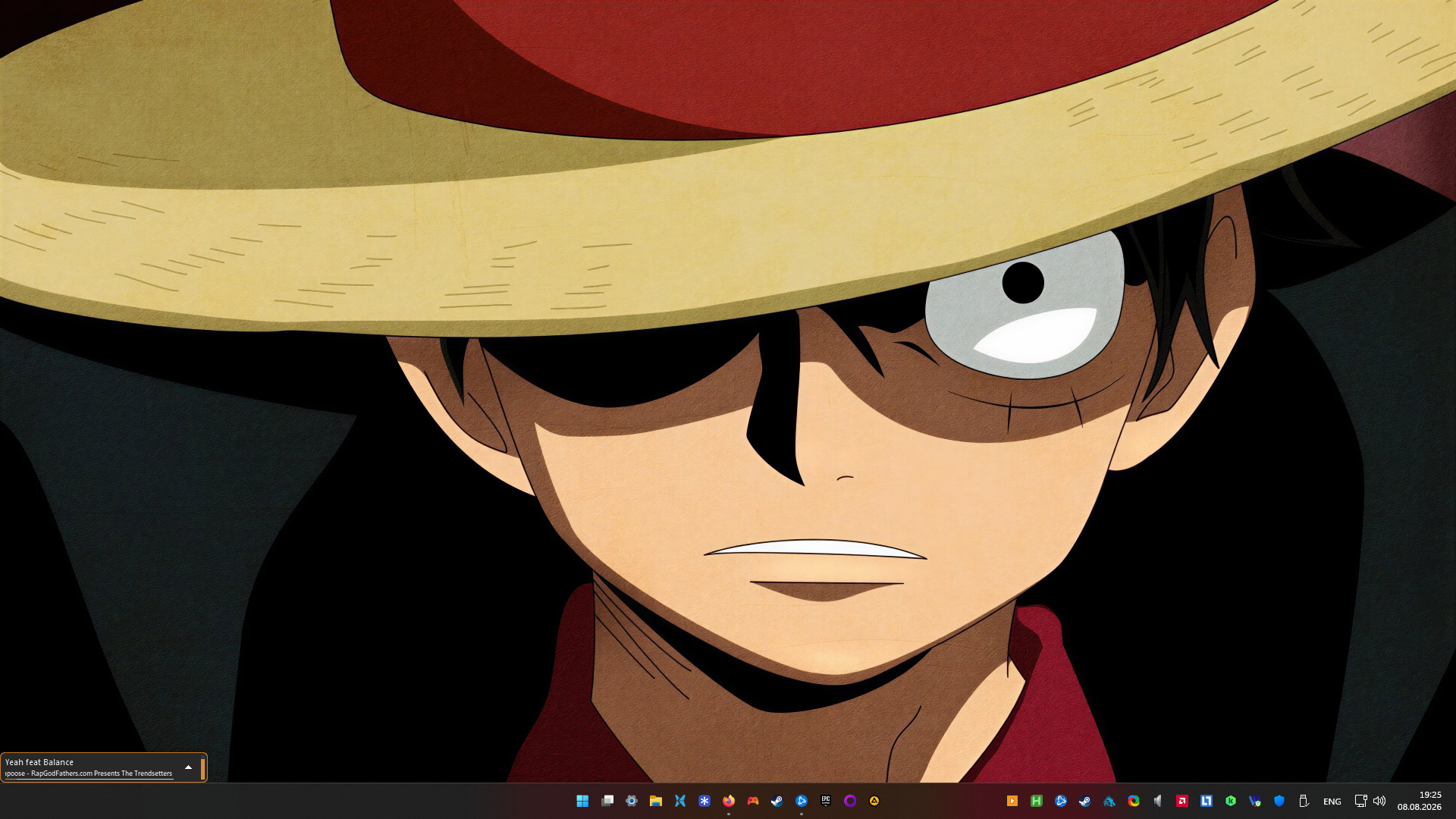Open the Windows Start menu
The height and width of the screenshot is (819, 1456).
pos(582,801)
